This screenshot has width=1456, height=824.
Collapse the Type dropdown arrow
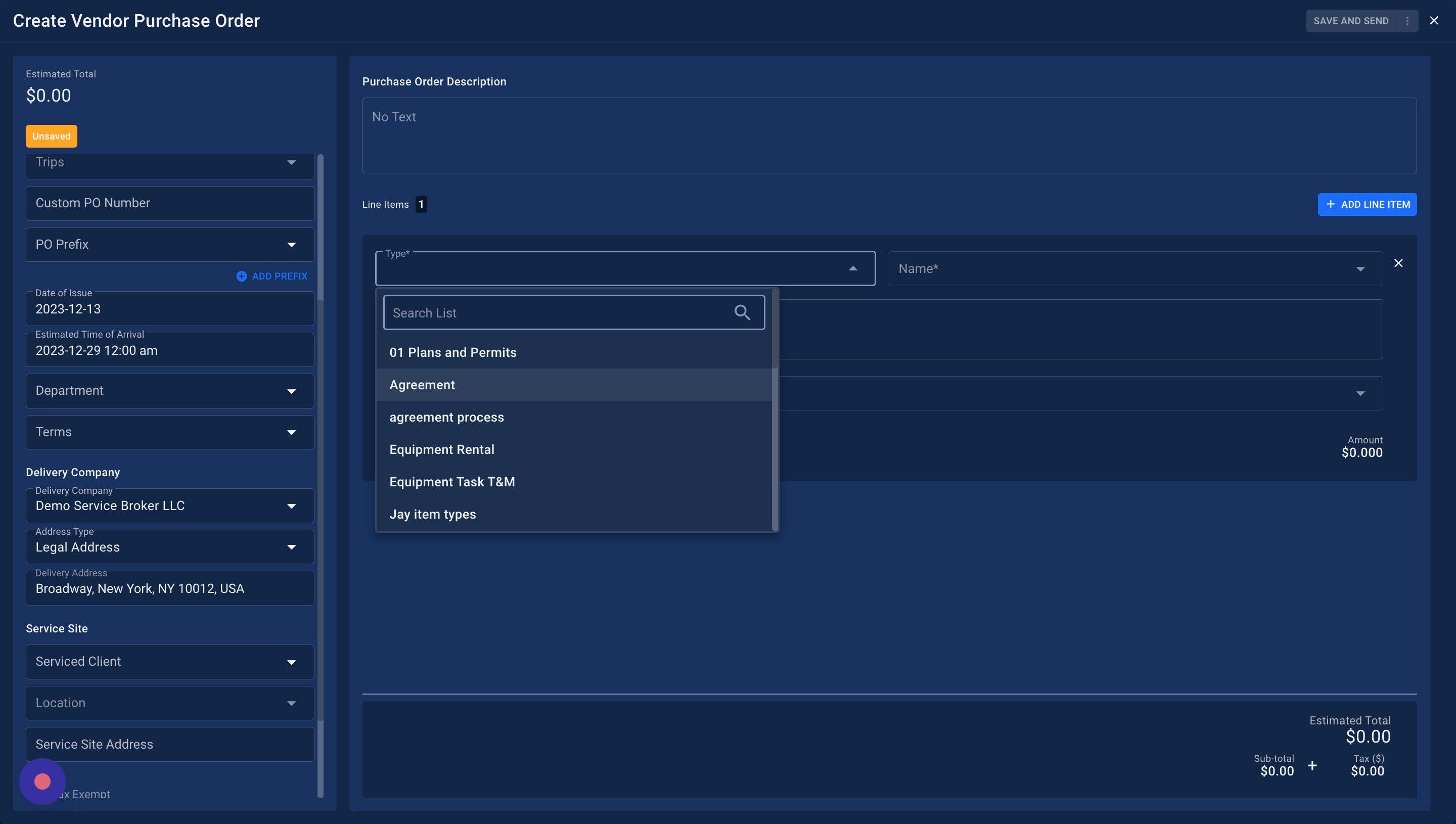tap(853, 269)
